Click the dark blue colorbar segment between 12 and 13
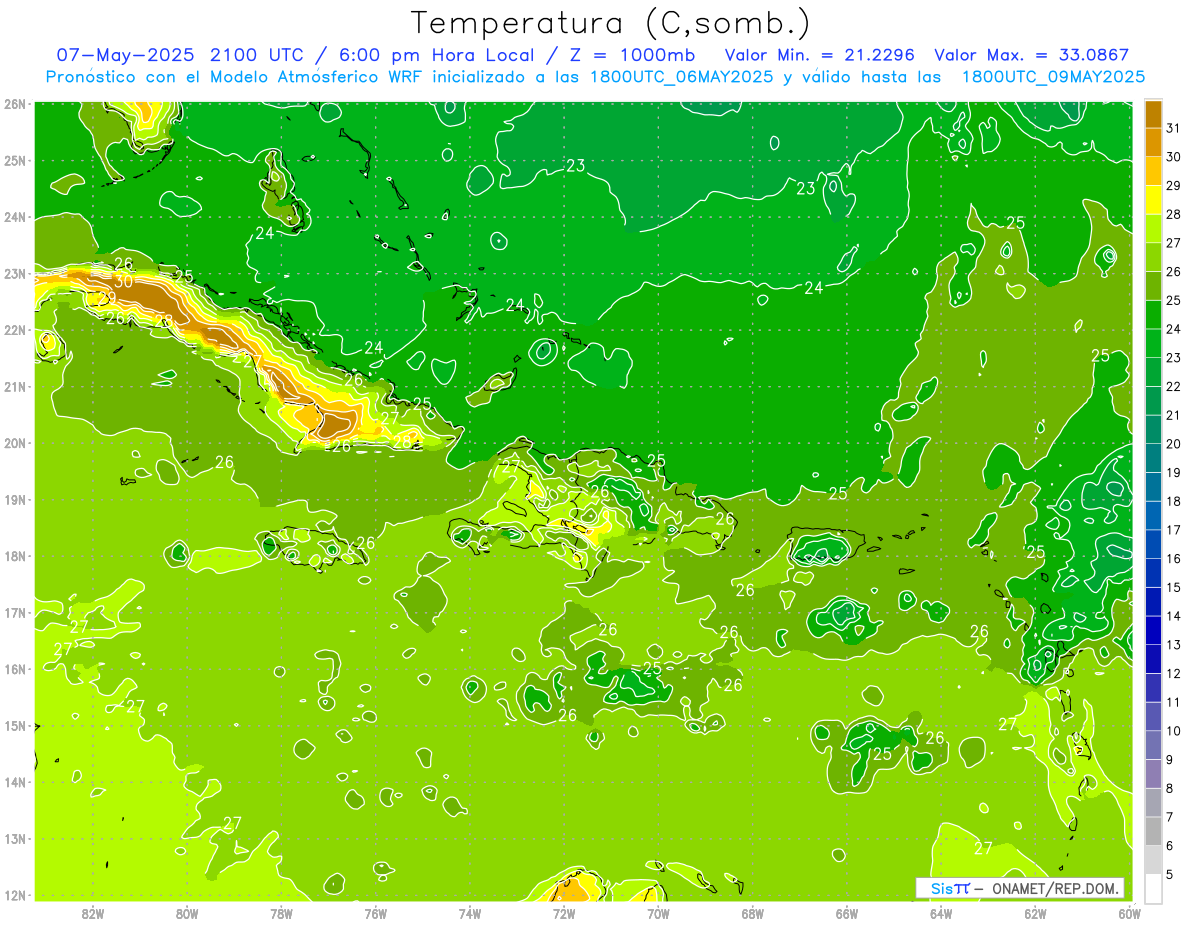 pos(1153,659)
